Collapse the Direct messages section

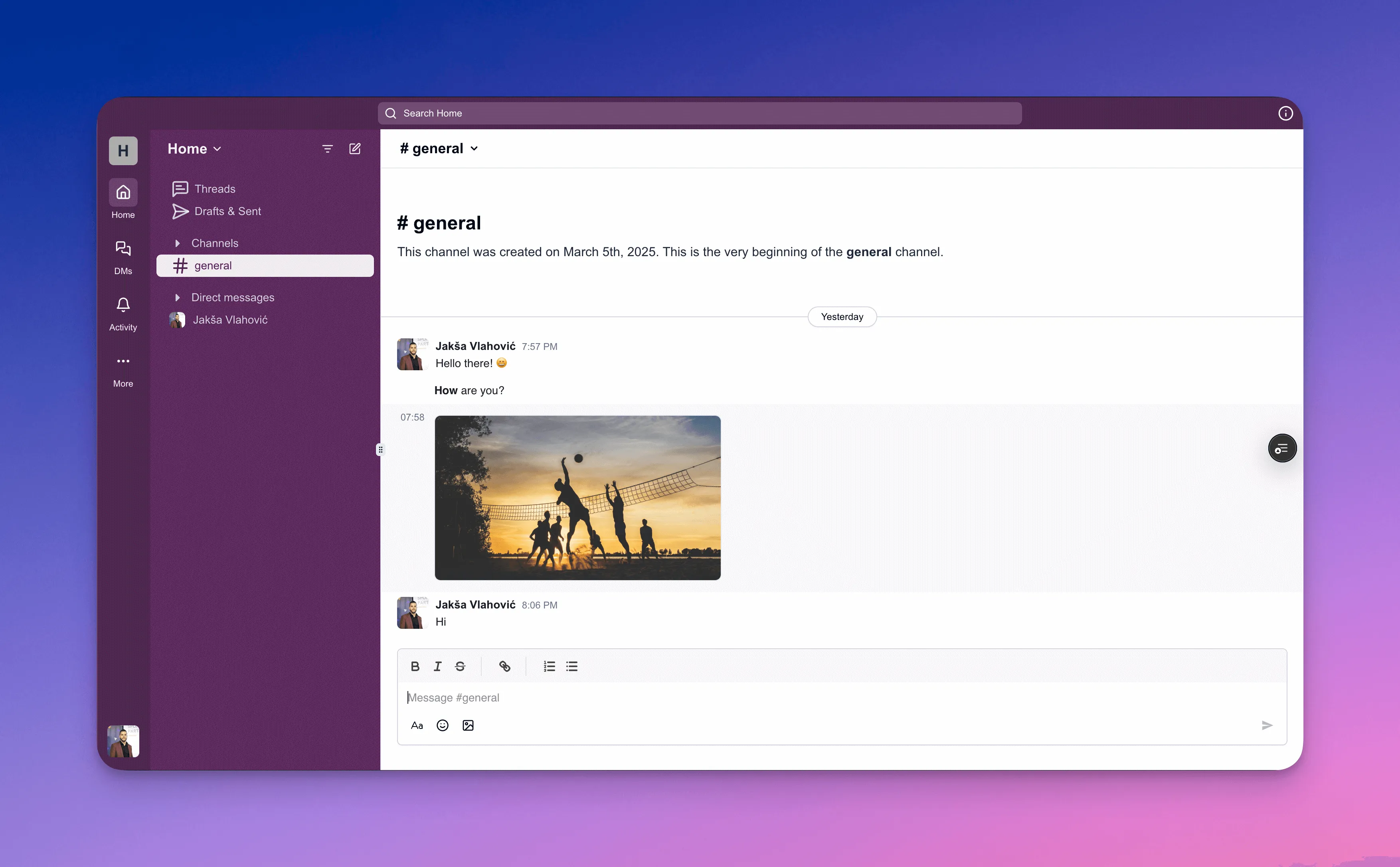click(178, 297)
